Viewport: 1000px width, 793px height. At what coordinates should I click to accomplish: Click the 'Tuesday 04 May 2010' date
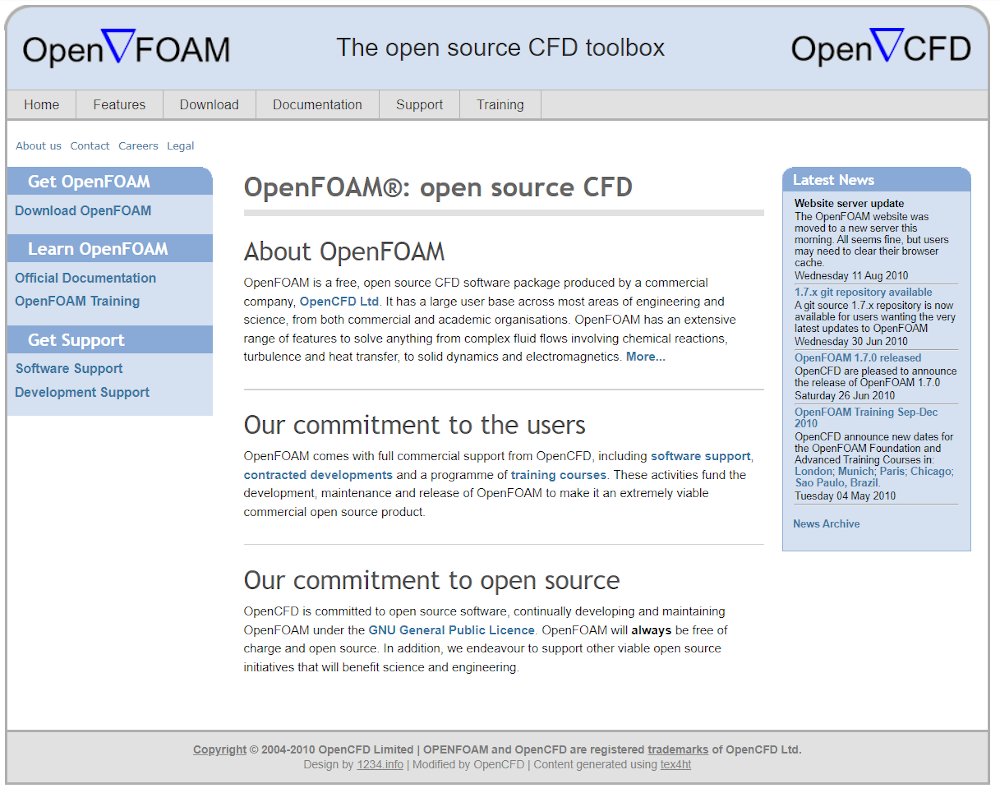[x=845, y=496]
